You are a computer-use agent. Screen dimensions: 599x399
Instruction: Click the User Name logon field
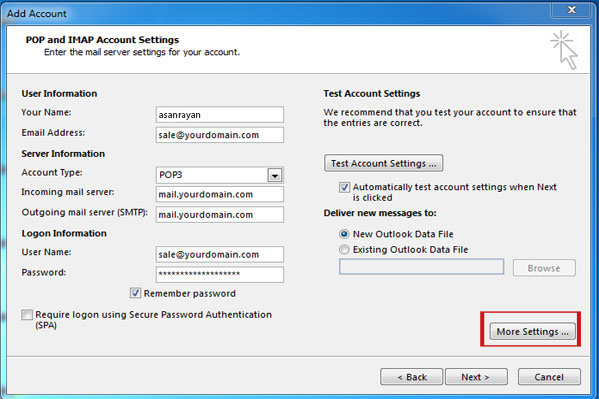point(220,254)
